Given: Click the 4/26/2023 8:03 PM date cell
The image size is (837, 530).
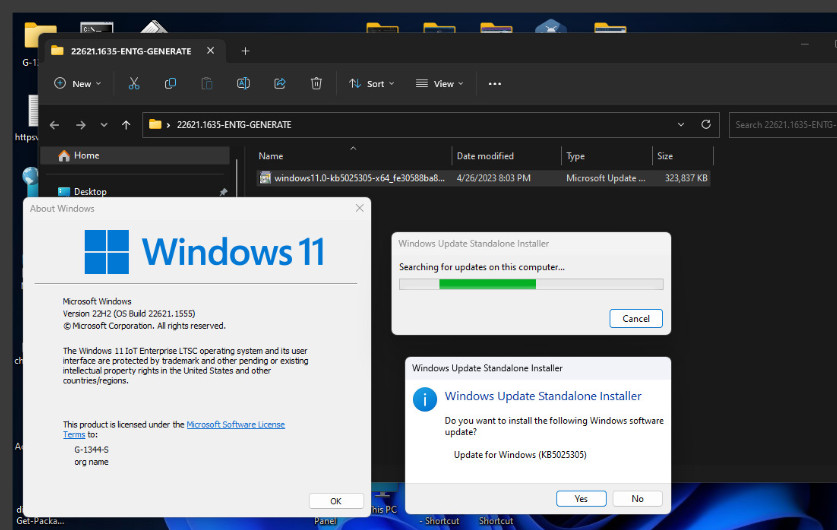Looking at the screenshot, I should [493, 178].
